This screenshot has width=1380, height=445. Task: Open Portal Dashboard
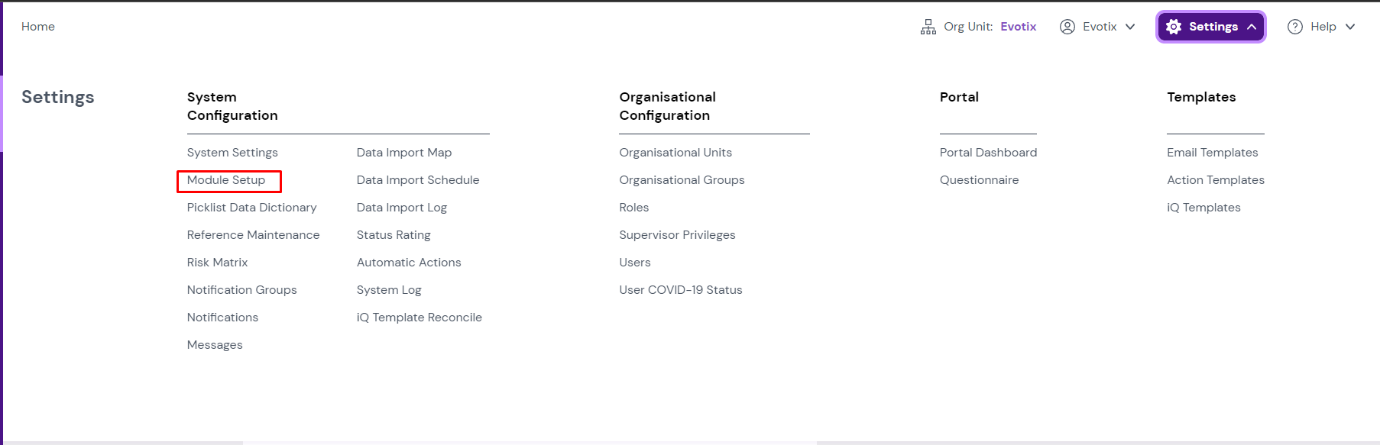988,153
